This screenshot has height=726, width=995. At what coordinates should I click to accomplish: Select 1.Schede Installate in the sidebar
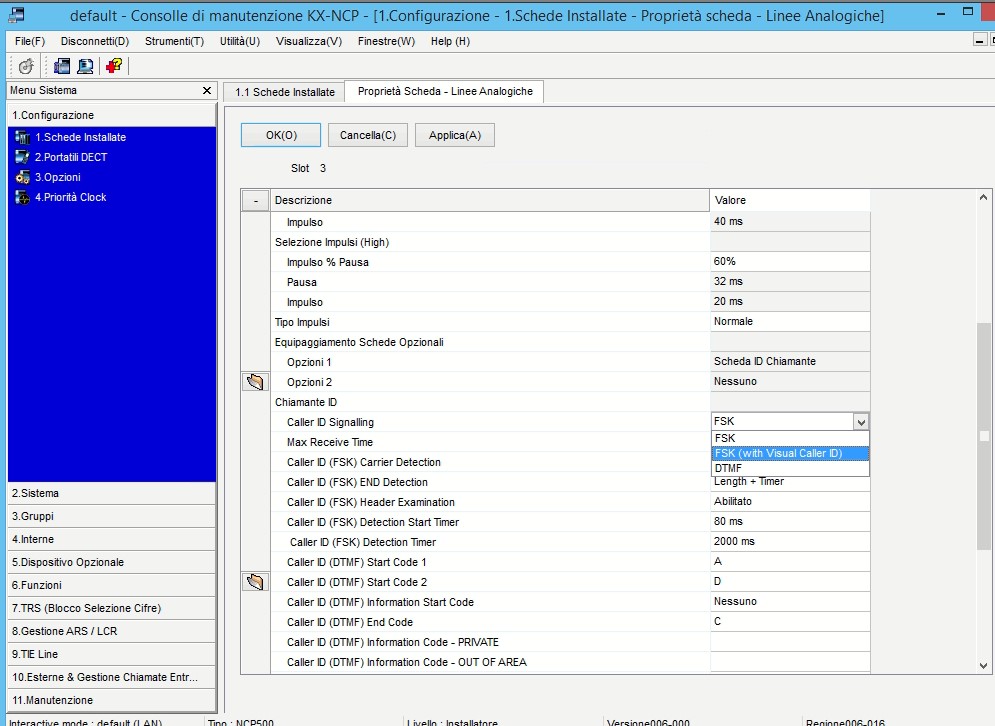[81, 137]
